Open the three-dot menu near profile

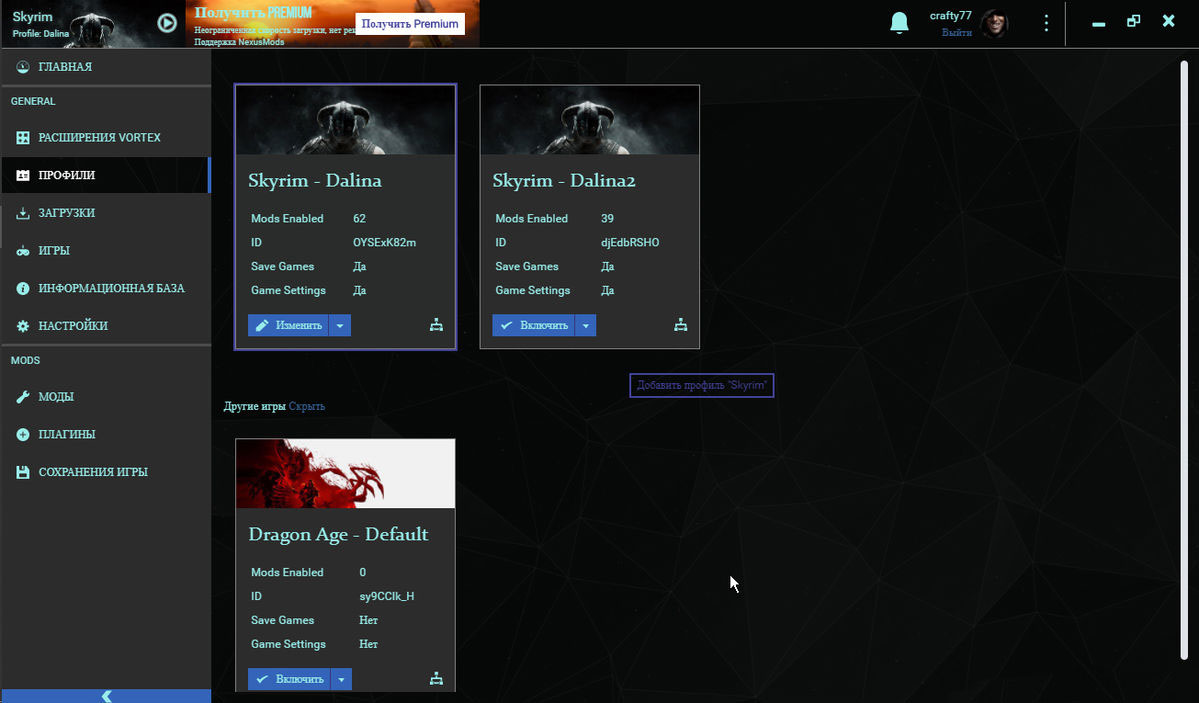(x=1046, y=23)
